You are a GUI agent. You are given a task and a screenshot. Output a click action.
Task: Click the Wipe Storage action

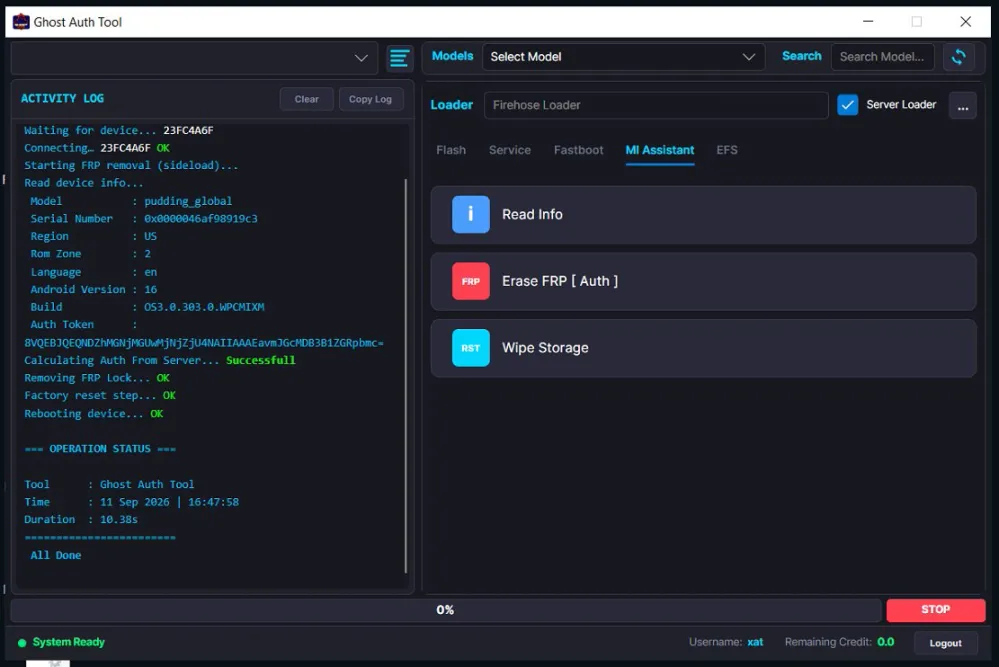point(703,348)
